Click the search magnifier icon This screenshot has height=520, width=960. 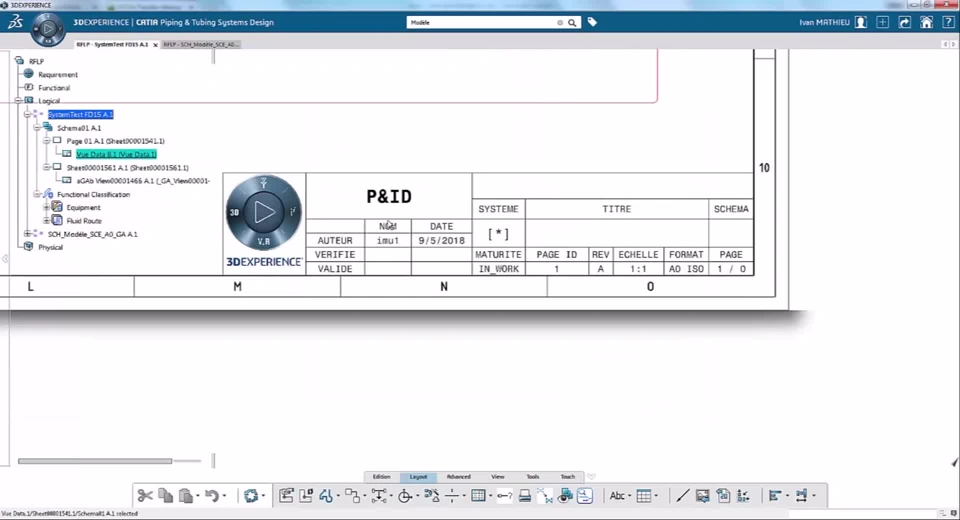click(x=572, y=23)
